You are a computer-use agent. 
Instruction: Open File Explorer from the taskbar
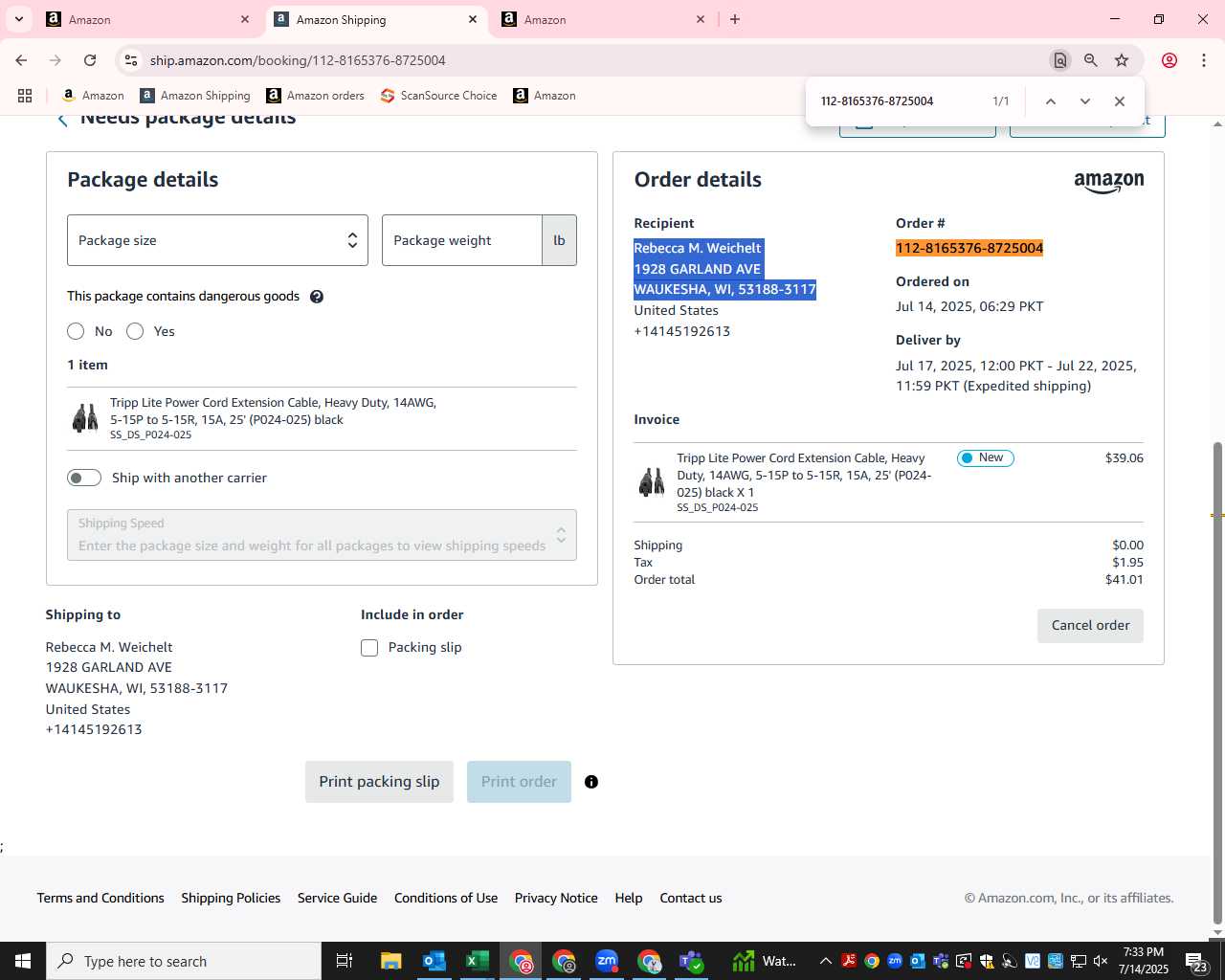(x=390, y=961)
